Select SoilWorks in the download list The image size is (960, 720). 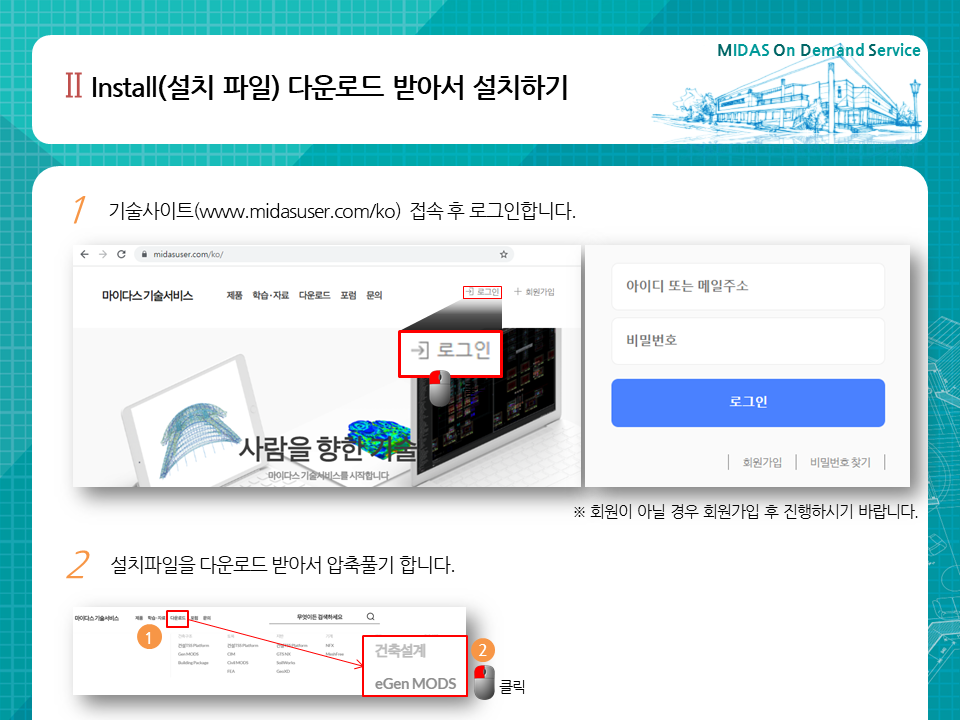[x=286, y=662]
